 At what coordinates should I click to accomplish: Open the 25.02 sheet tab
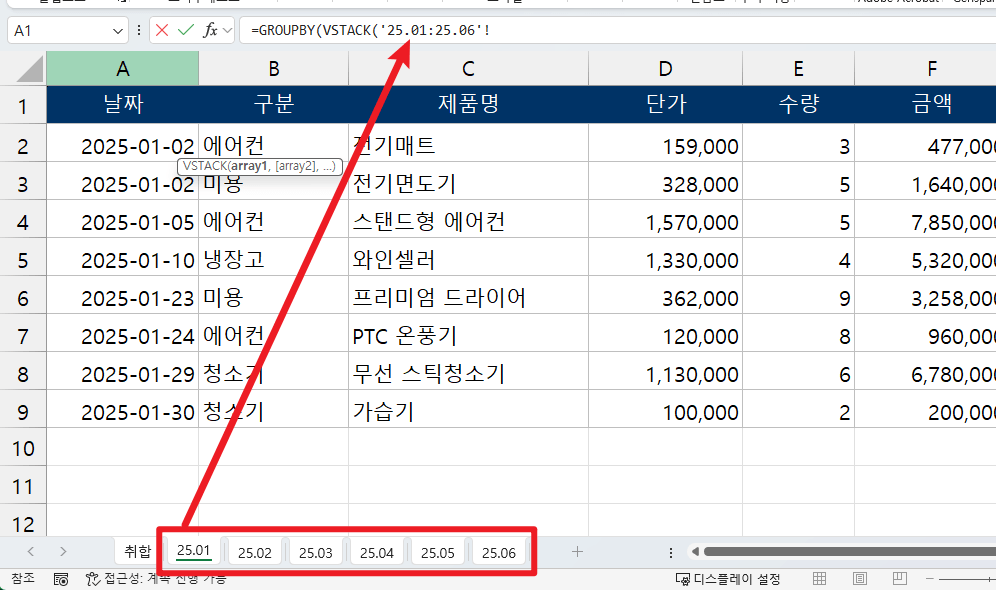tap(255, 553)
